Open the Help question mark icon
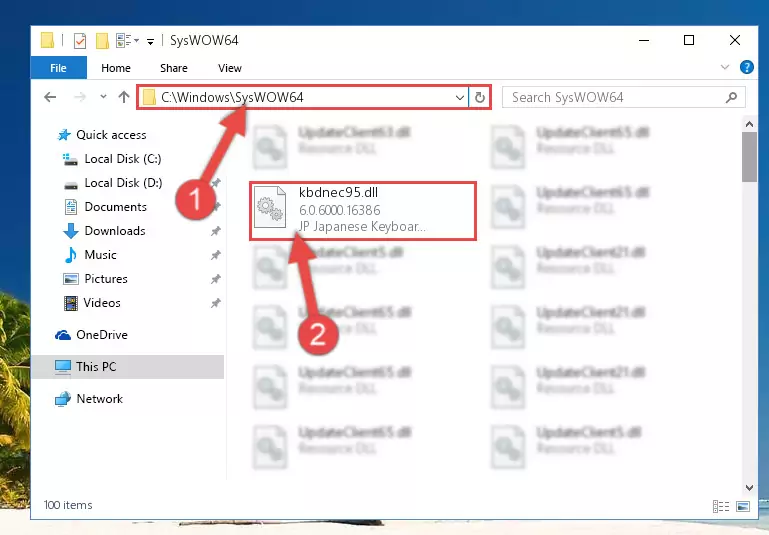The image size is (769, 535). click(746, 67)
